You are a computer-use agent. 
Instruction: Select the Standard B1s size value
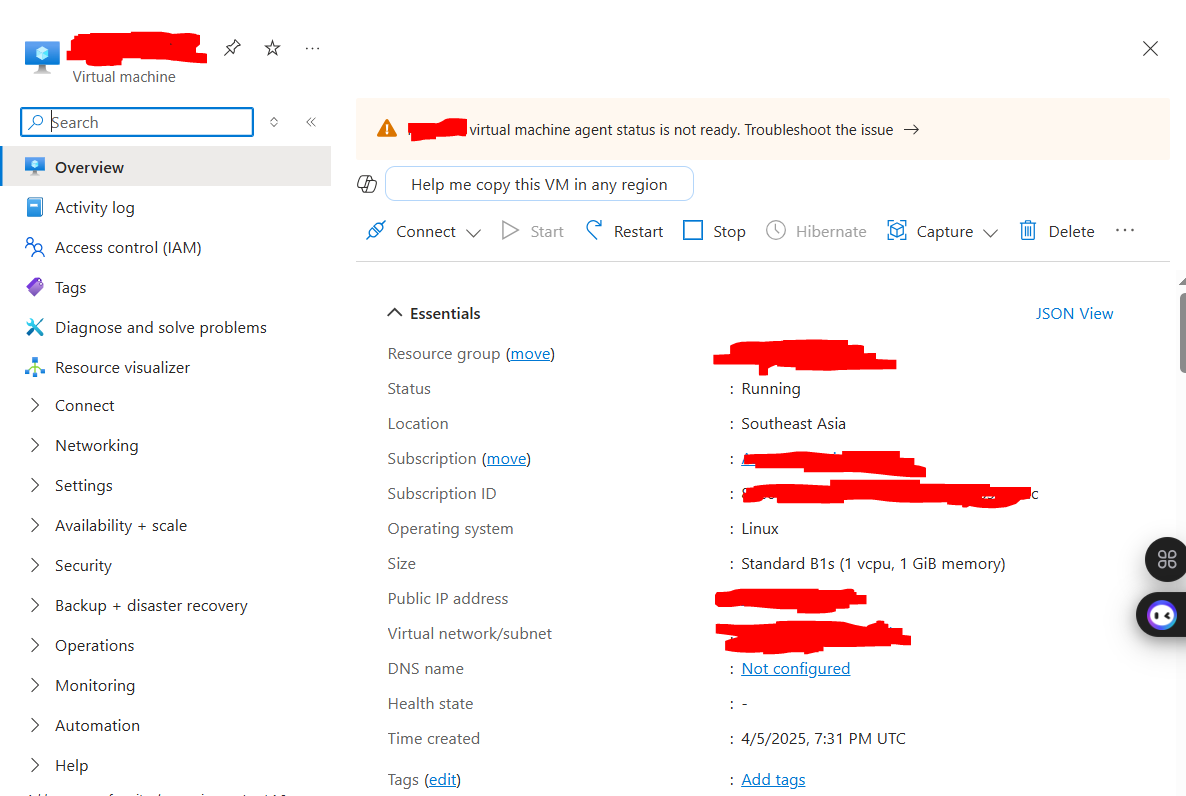tap(873, 564)
